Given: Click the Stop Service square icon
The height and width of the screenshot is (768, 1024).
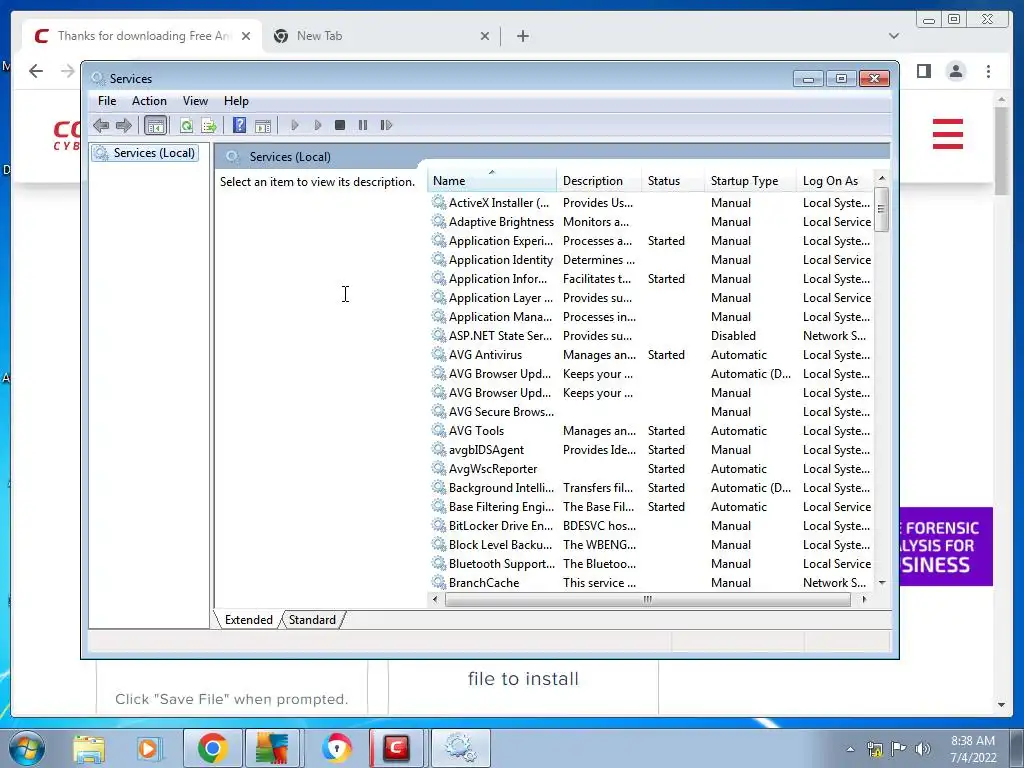Looking at the screenshot, I should coord(340,125).
